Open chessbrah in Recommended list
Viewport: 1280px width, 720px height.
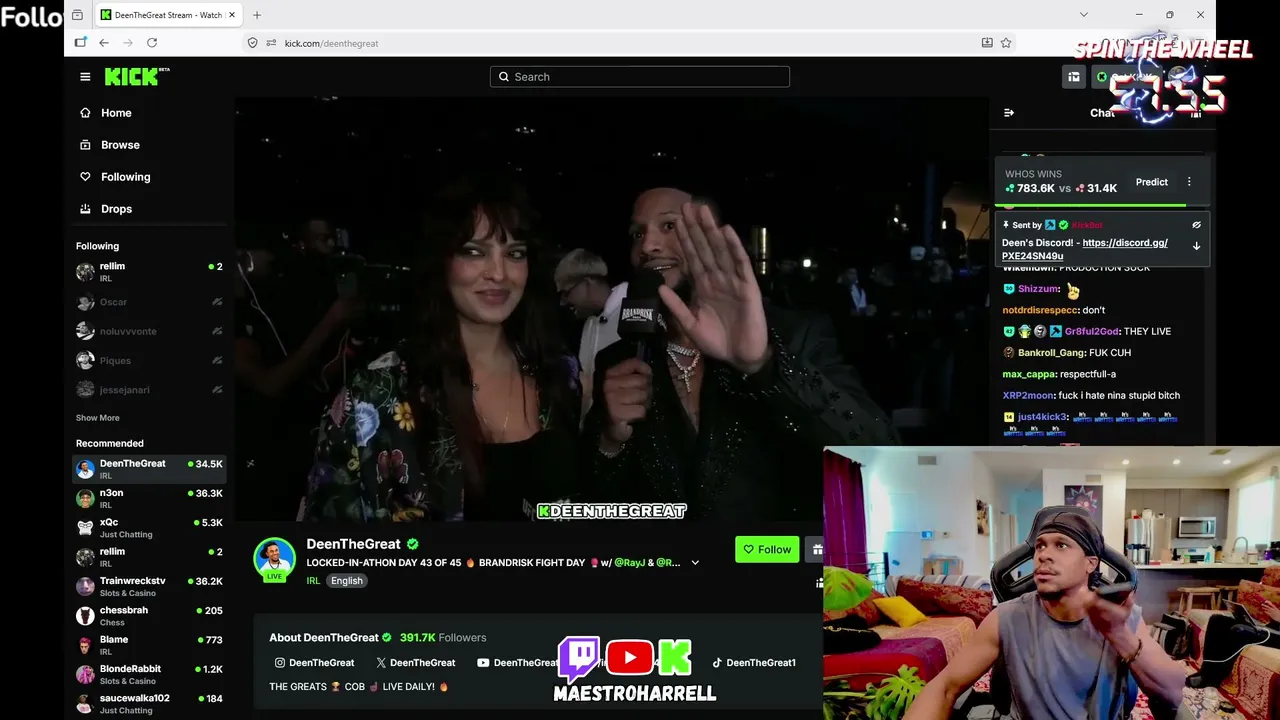pyautogui.click(x=149, y=615)
